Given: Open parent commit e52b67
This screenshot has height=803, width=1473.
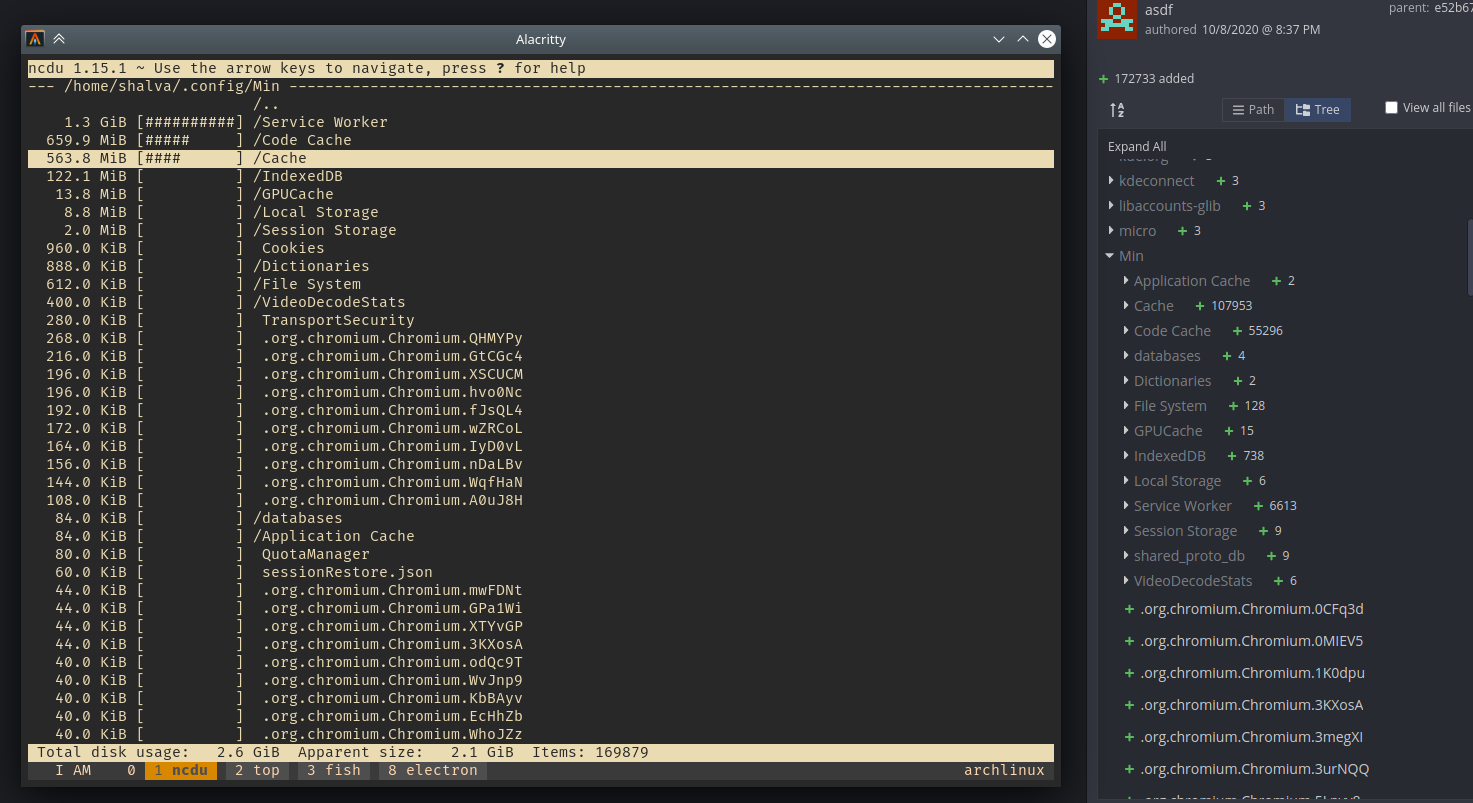Looking at the screenshot, I should 1453,8.
